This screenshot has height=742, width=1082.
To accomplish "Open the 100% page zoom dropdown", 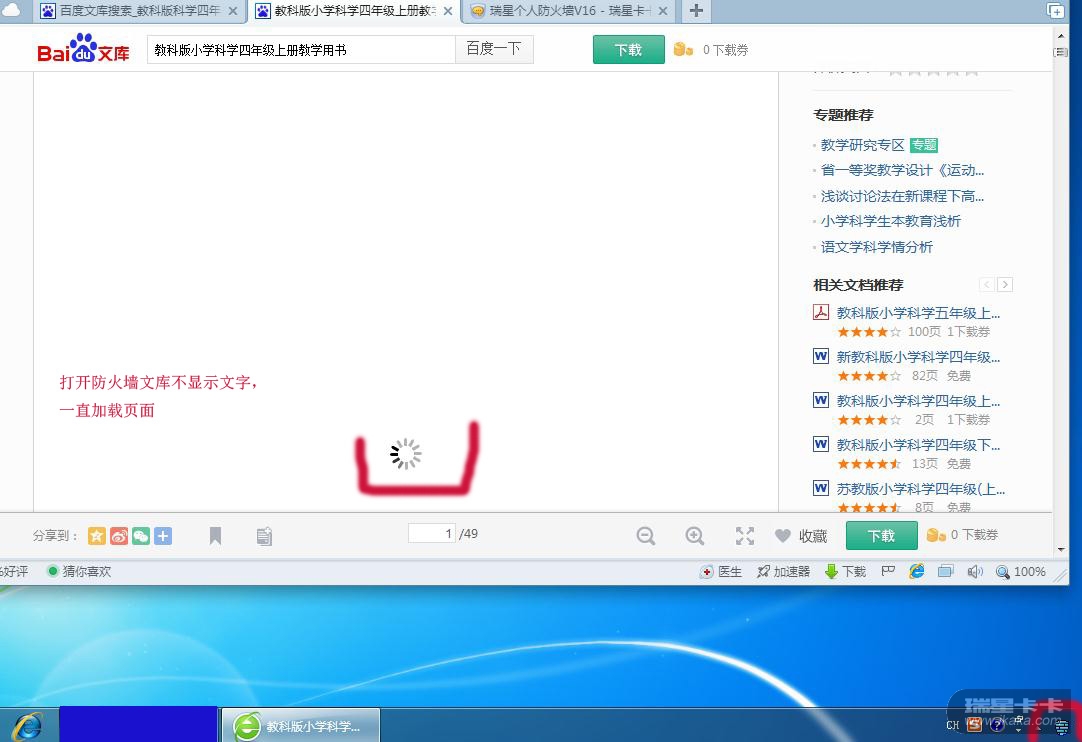I will click(1020, 572).
